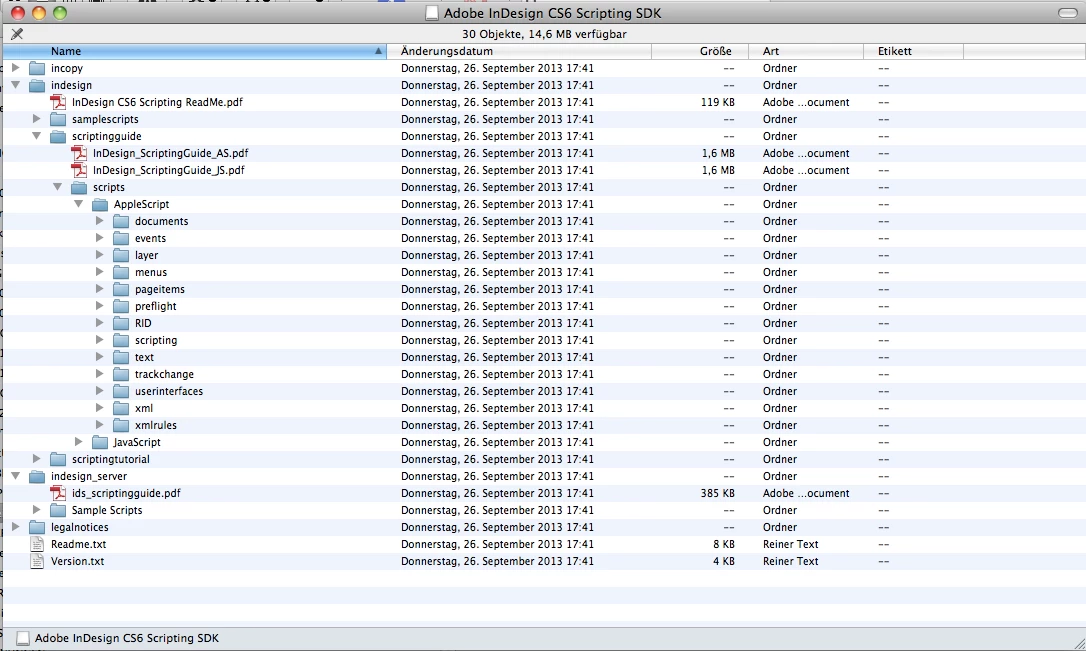Click the samplescripts folder icon
The width and height of the screenshot is (1086, 651).
[58, 119]
